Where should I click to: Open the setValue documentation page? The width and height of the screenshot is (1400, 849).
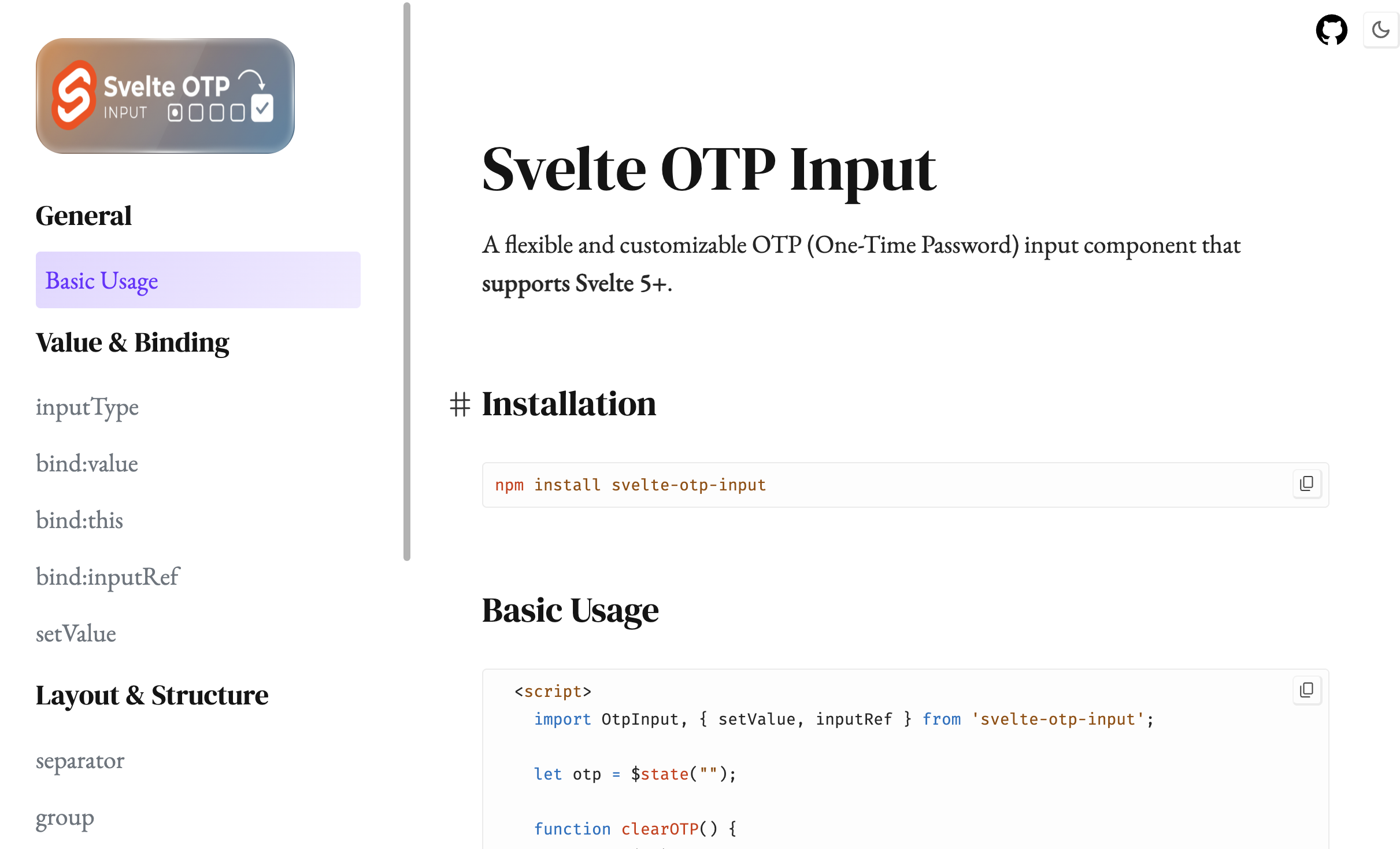pyautogui.click(x=76, y=633)
